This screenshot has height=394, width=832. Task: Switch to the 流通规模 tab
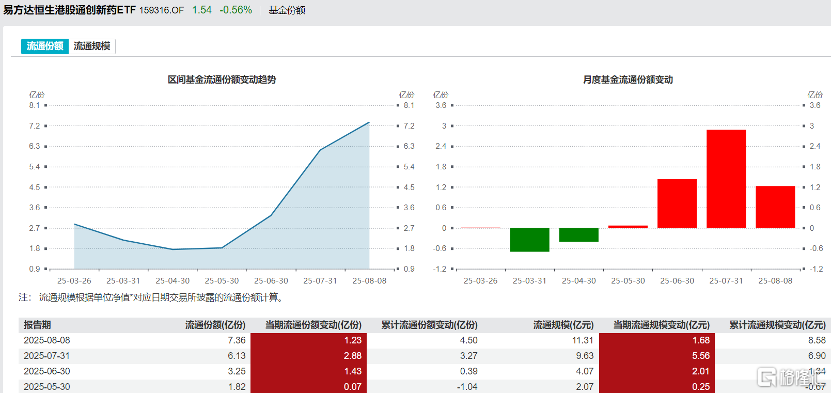click(x=92, y=46)
